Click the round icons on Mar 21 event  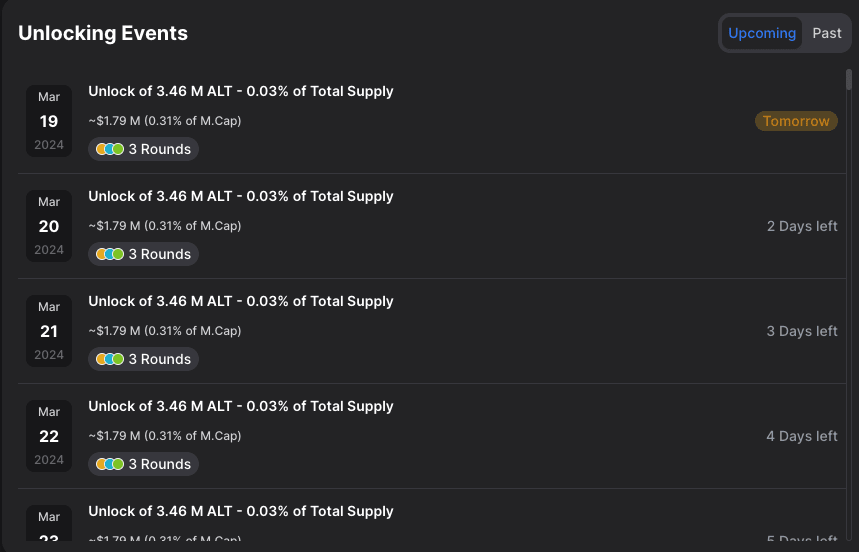110,359
